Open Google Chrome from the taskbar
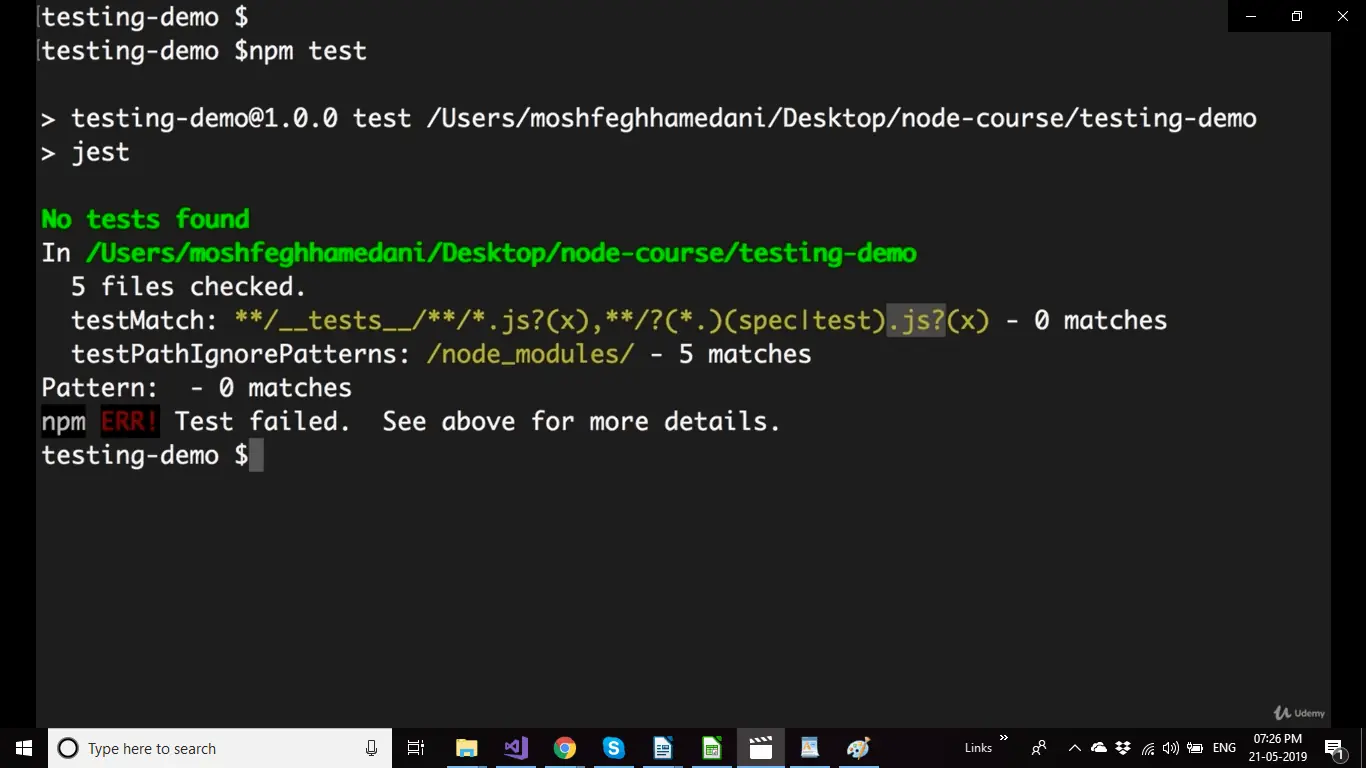The image size is (1366, 768). pos(565,748)
